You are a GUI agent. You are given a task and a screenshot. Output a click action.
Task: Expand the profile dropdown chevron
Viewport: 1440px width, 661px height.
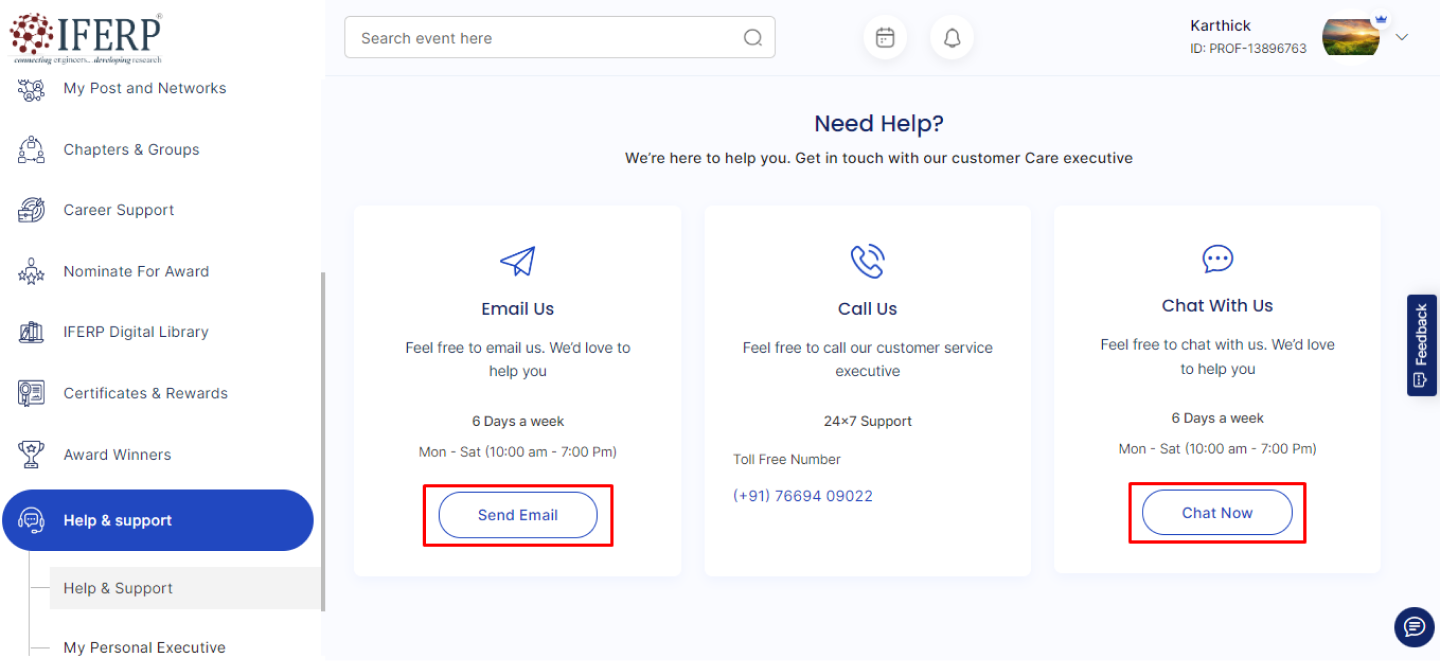[x=1402, y=37]
